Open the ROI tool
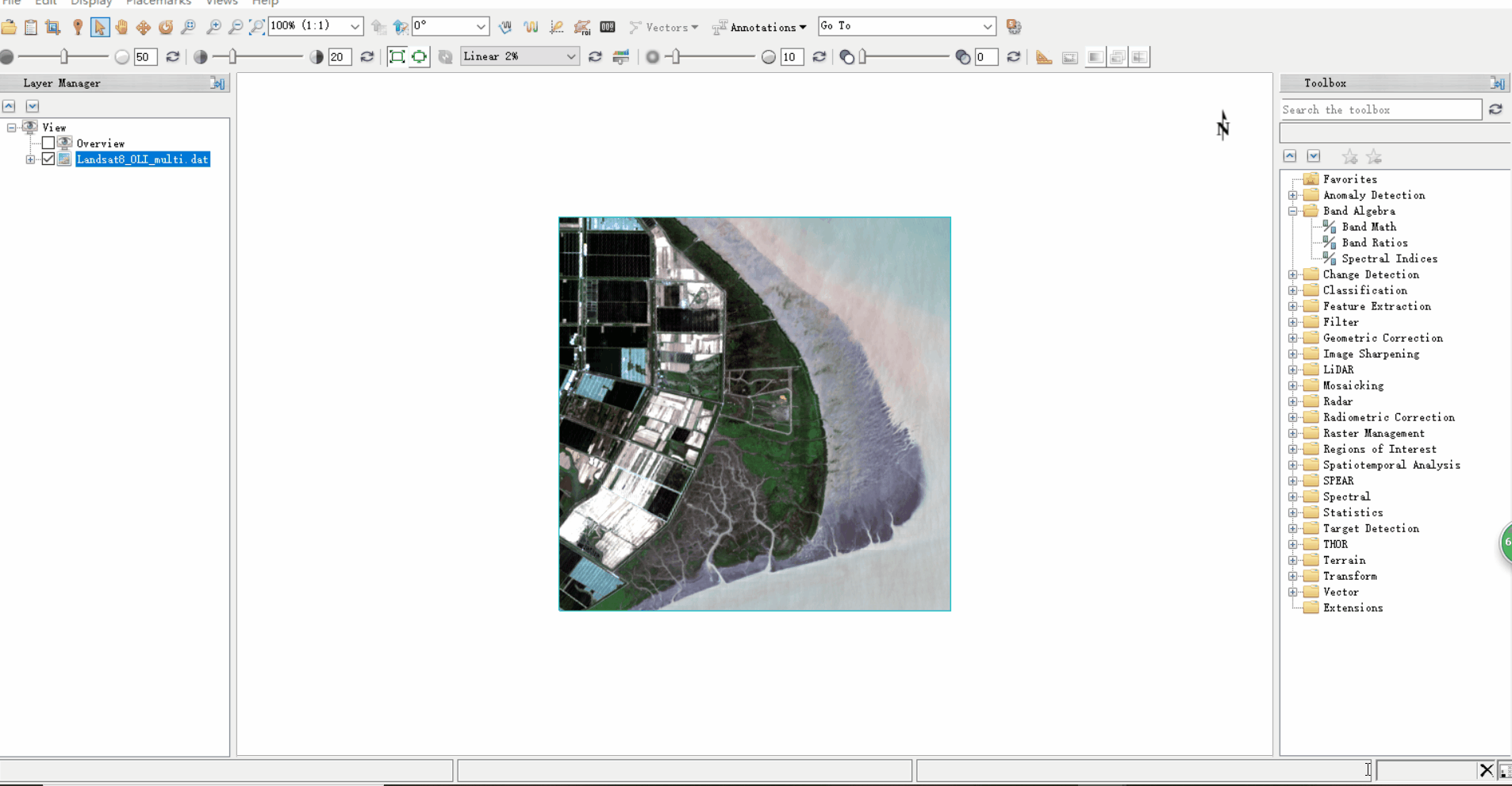 coord(582,27)
